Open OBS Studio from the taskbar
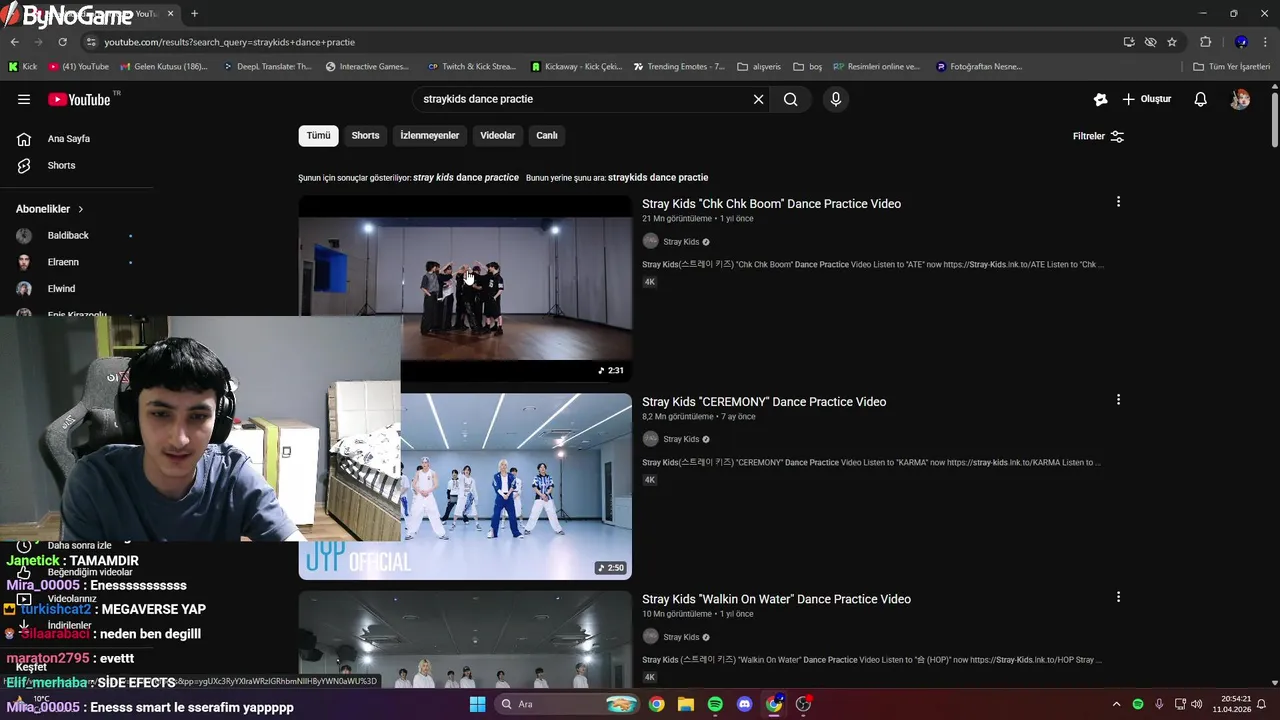 [803, 704]
